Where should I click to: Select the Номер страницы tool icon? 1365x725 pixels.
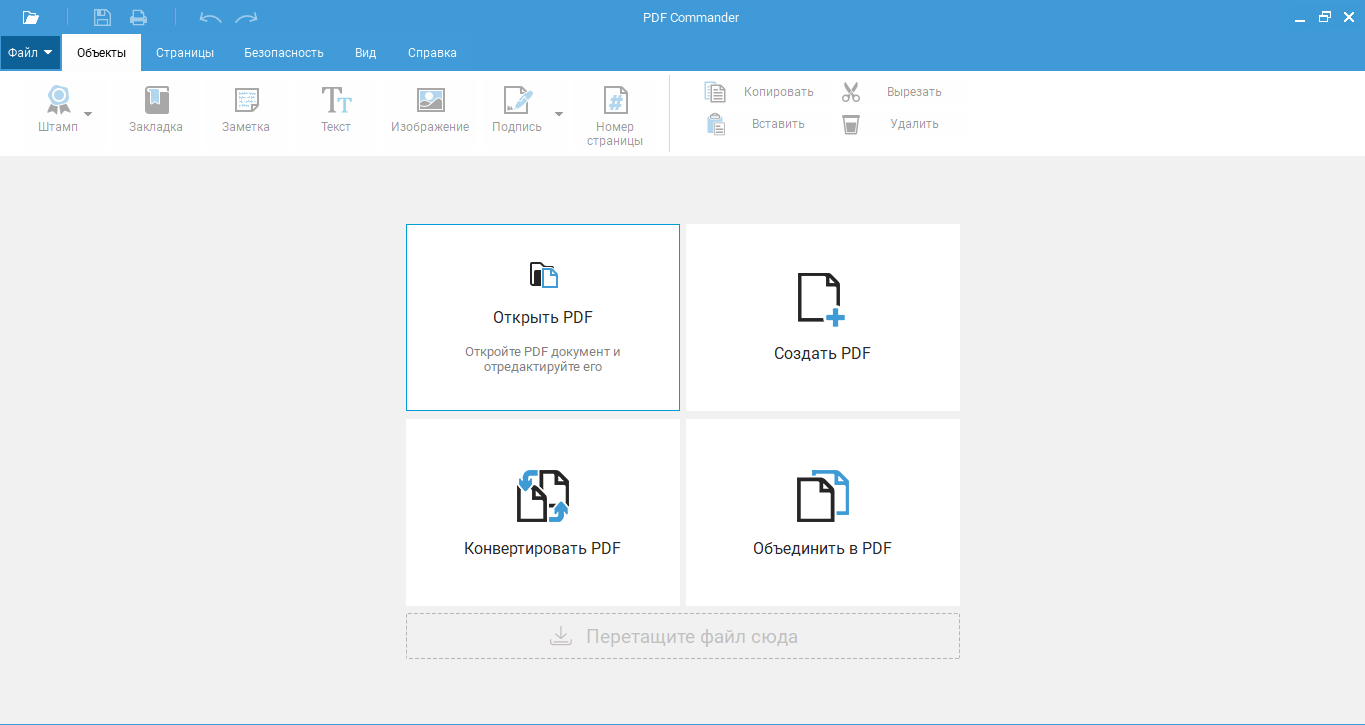(x=615, y=99)
